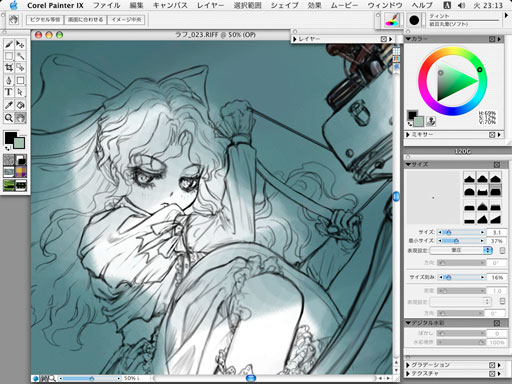Click the document zoom slider at bottom
The width and height of the screenshot is (512, 384).
coord(90,378)
